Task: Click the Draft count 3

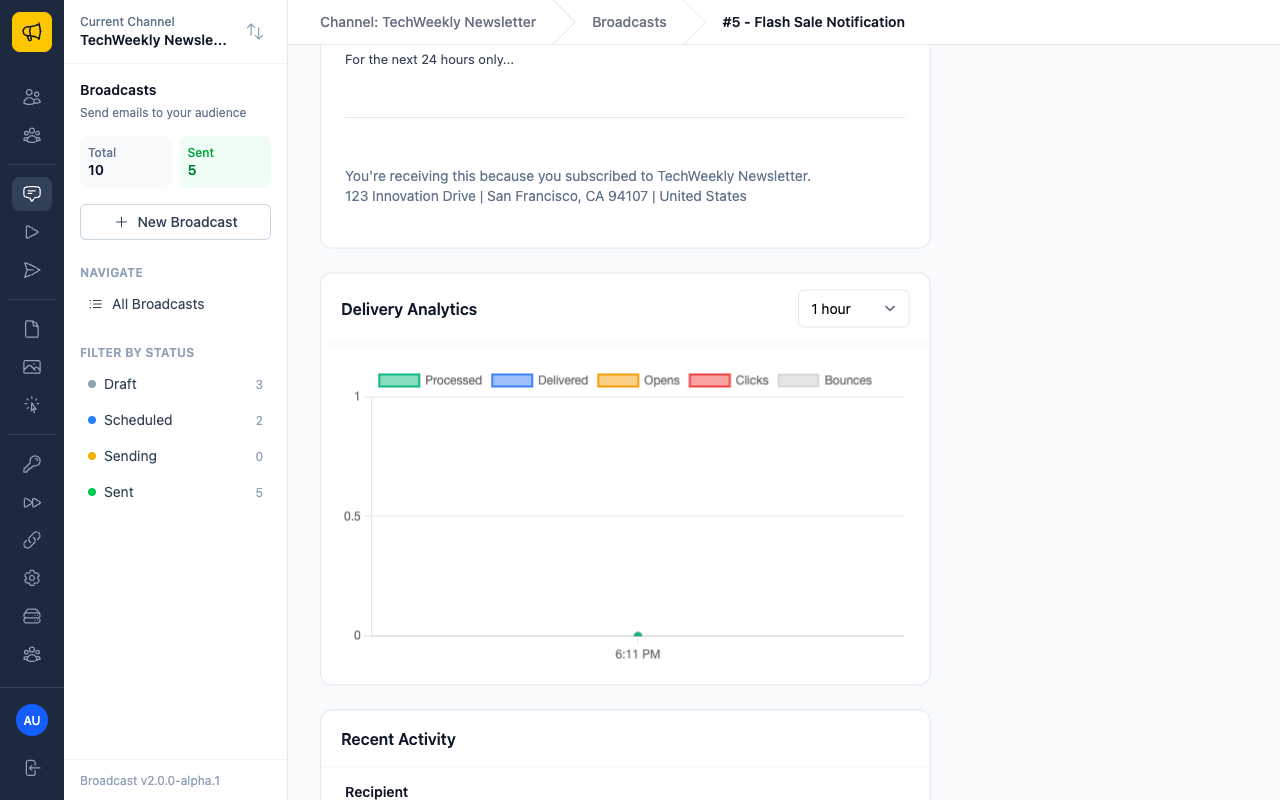Action: point(259,385)
